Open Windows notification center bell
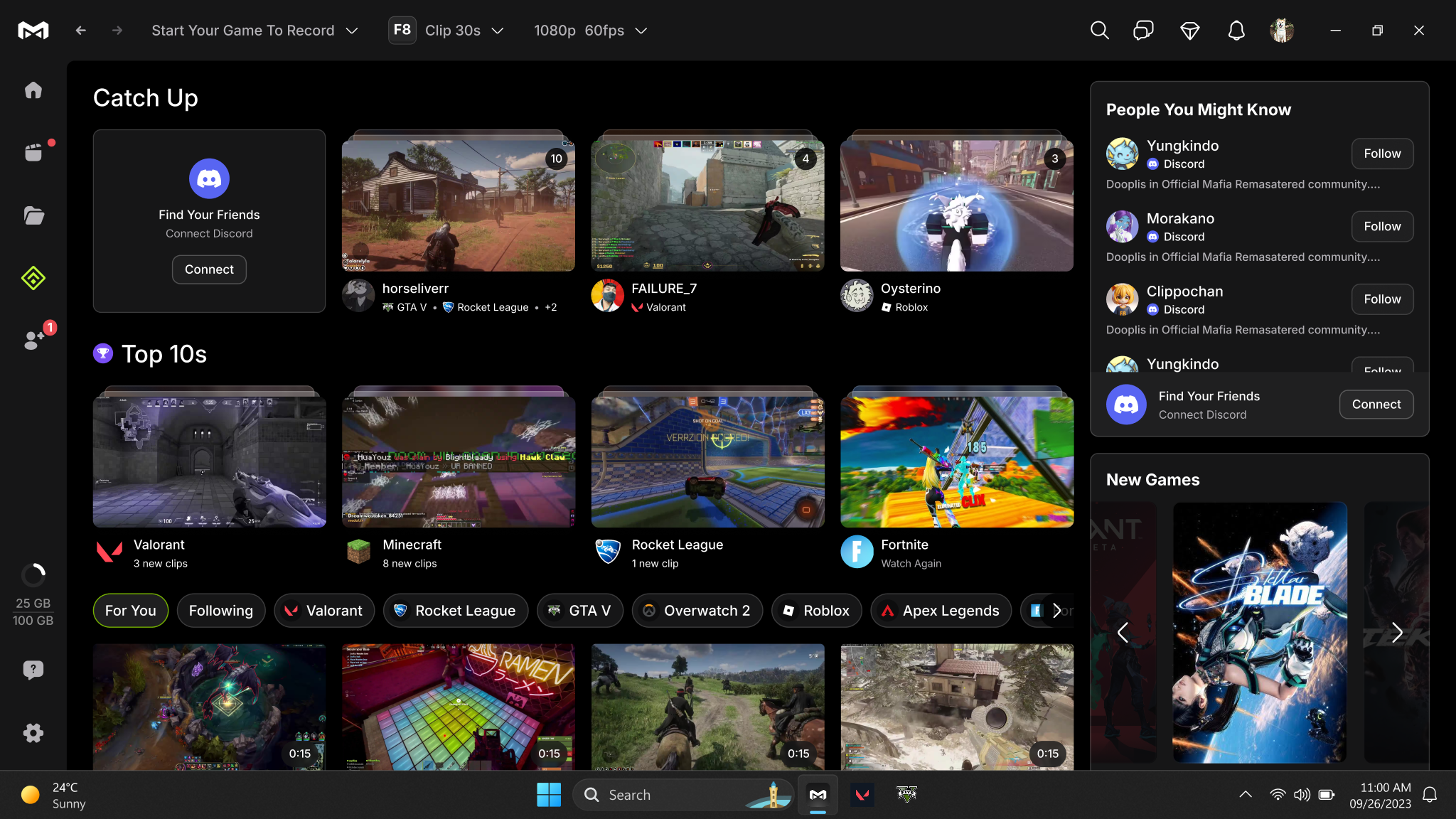 point(1430,795)
